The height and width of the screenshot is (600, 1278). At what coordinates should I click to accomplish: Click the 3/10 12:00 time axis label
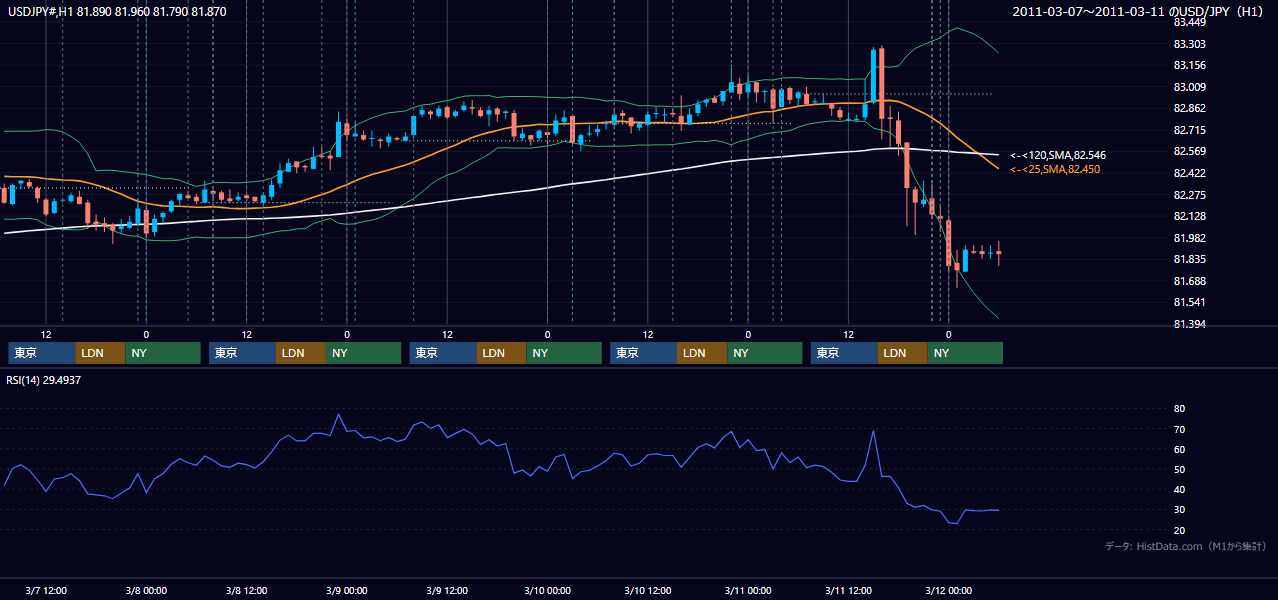pyautogui.click(x=648, y=590)
